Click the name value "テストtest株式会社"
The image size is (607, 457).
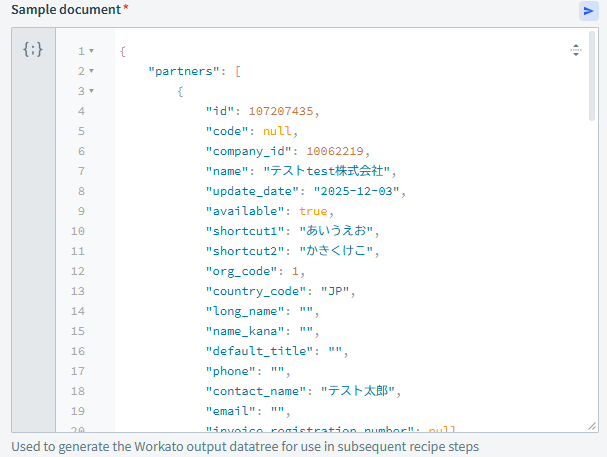click(327, 171)
